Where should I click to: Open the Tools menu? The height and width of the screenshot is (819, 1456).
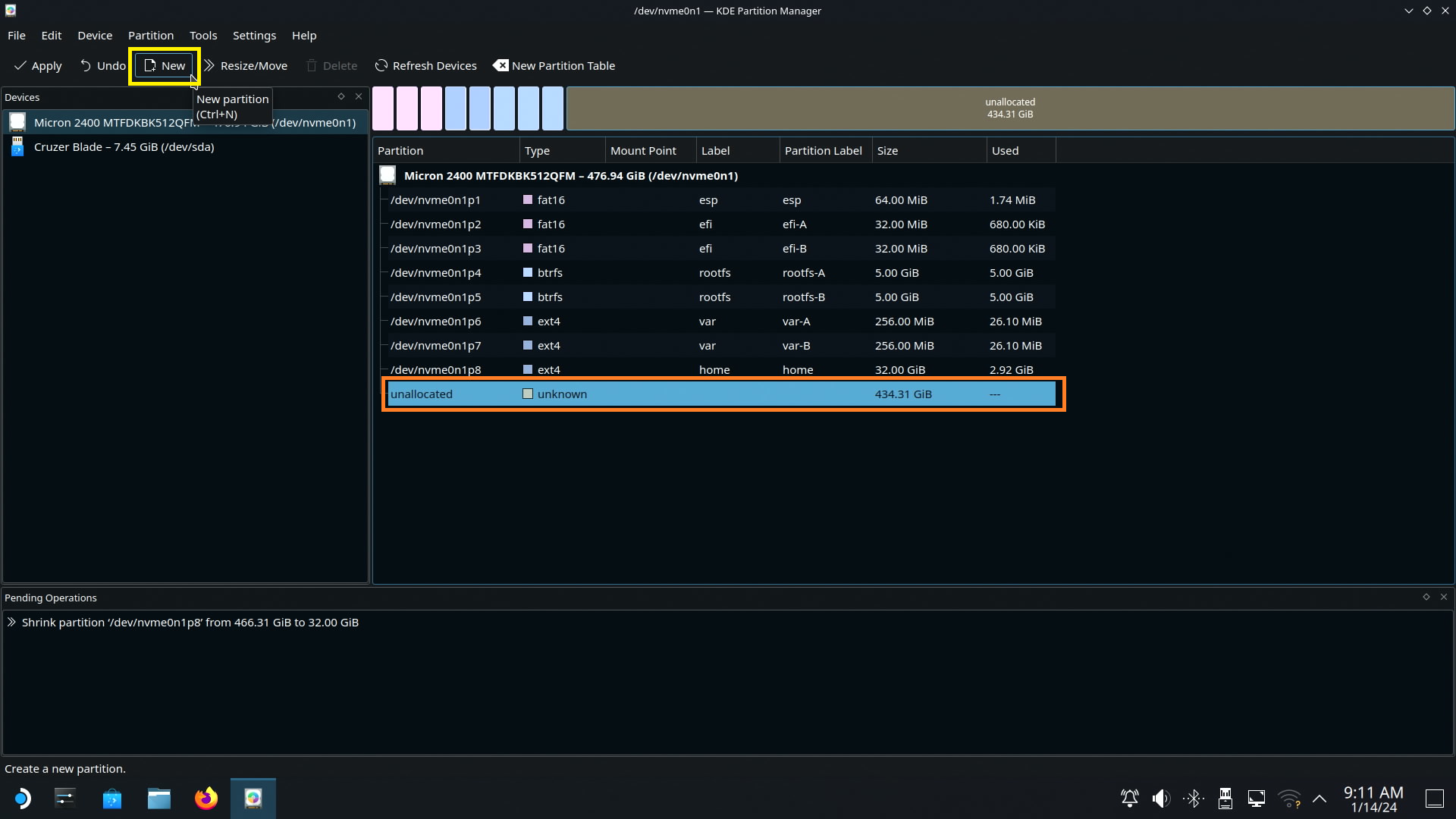(x=202, y=36)
